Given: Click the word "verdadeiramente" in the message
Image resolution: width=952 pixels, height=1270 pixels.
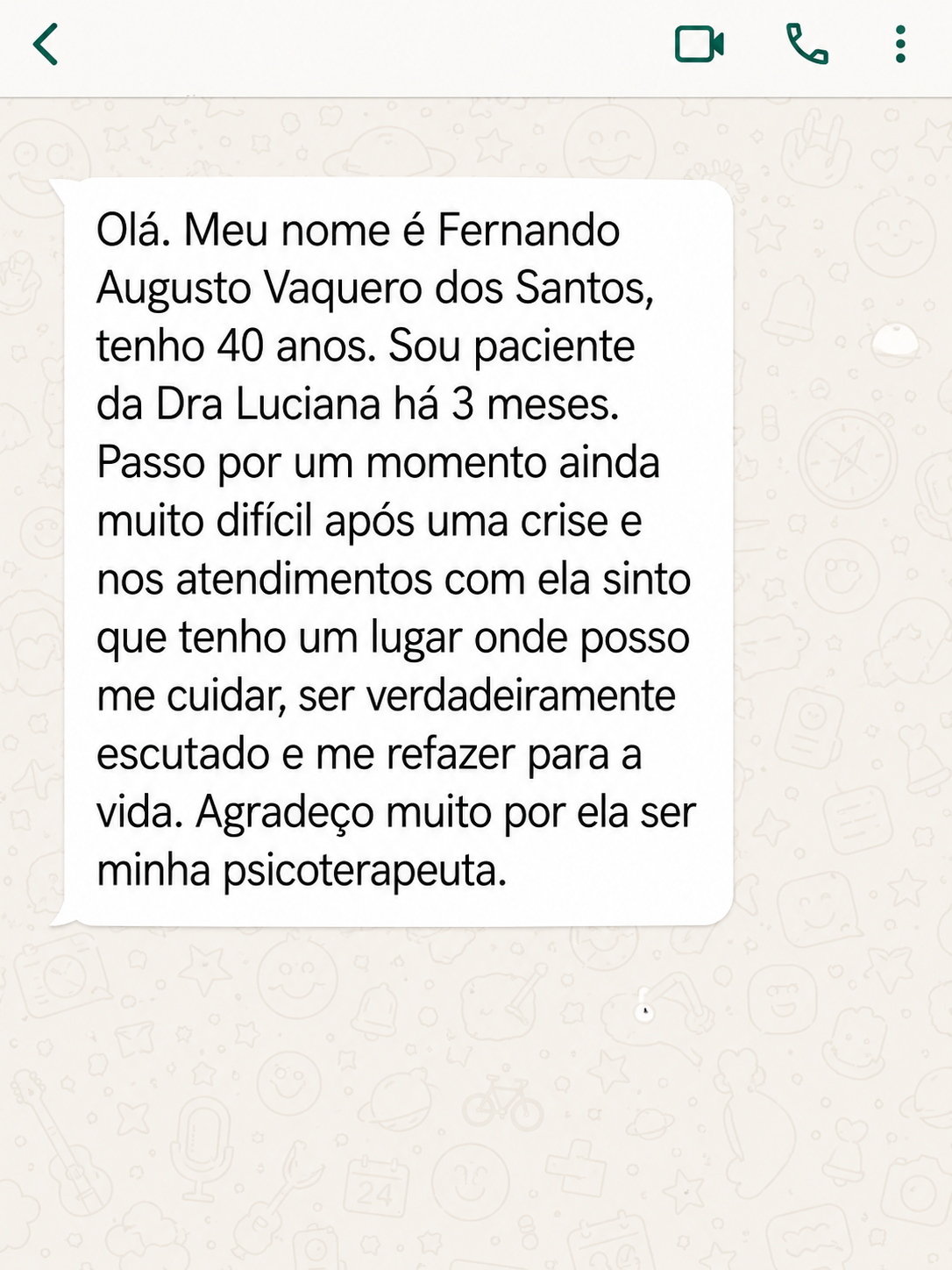Looking at the screenshot, I should [521, 696].
